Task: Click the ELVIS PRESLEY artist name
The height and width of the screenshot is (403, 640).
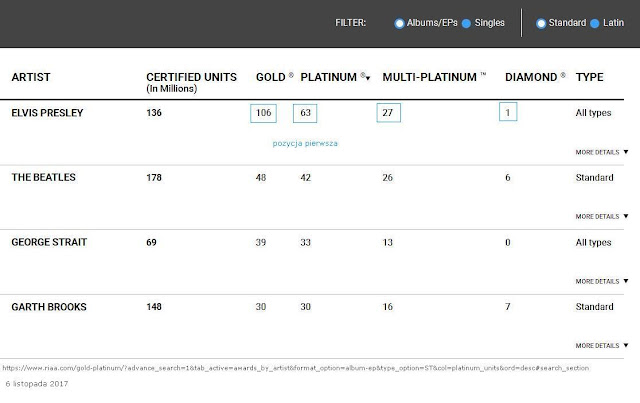Action: click(47, 113)
